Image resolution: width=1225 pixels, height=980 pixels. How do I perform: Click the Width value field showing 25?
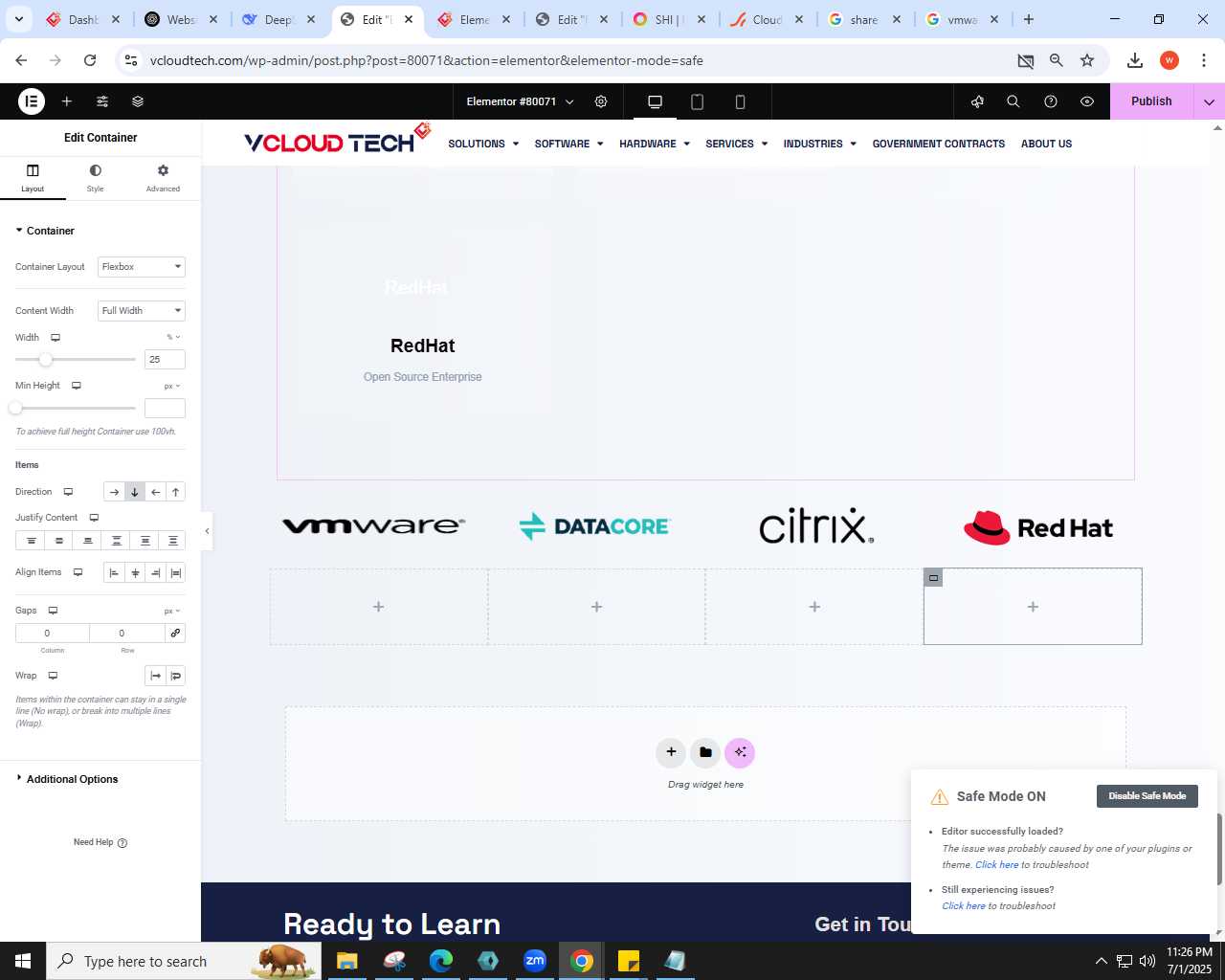click(x=165, y=360)
